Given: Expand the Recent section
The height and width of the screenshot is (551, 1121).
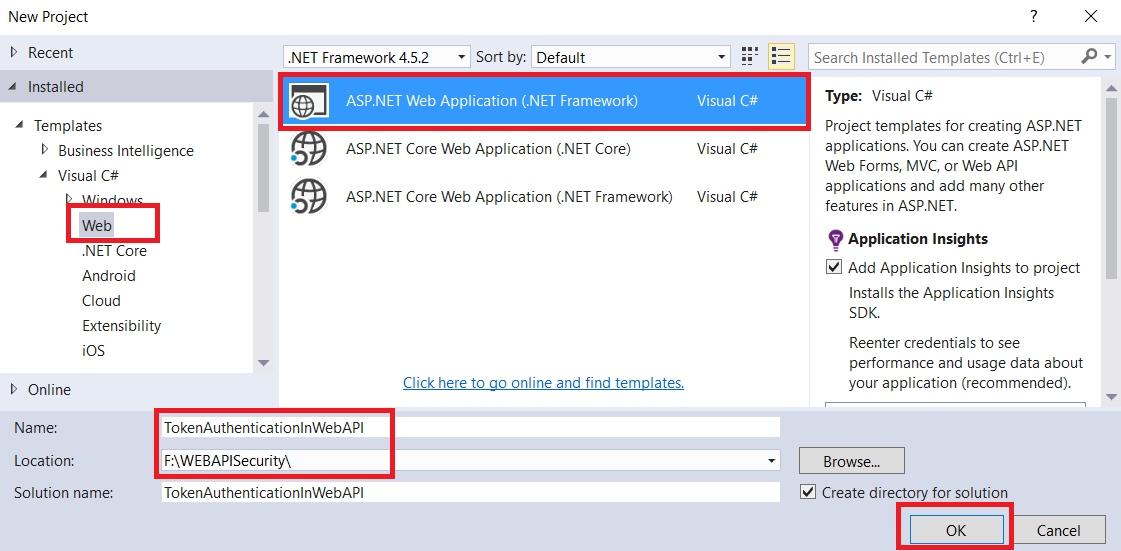Looking at the screenshot, I should tap(14, 52).
